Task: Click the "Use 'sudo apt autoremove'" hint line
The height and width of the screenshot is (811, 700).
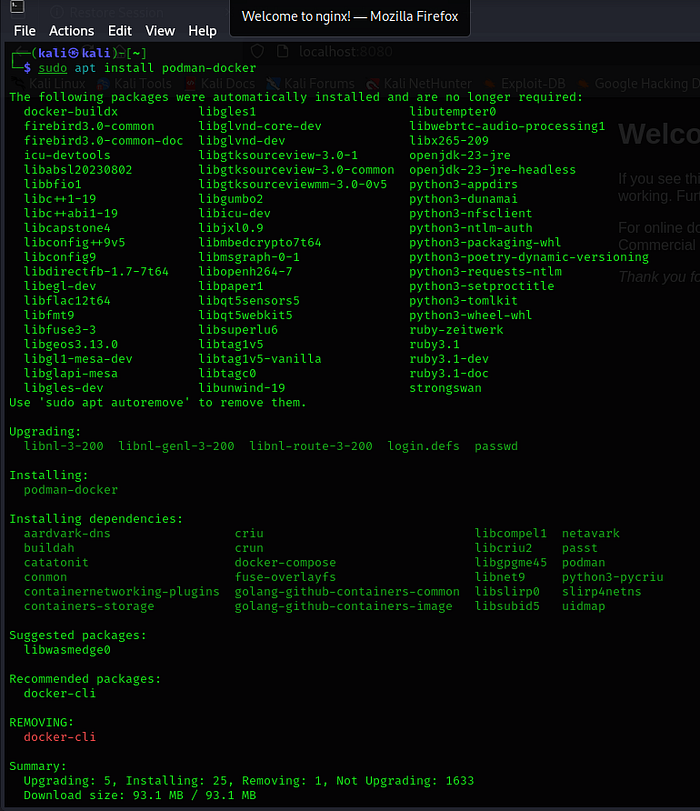Action: (158, 402)
